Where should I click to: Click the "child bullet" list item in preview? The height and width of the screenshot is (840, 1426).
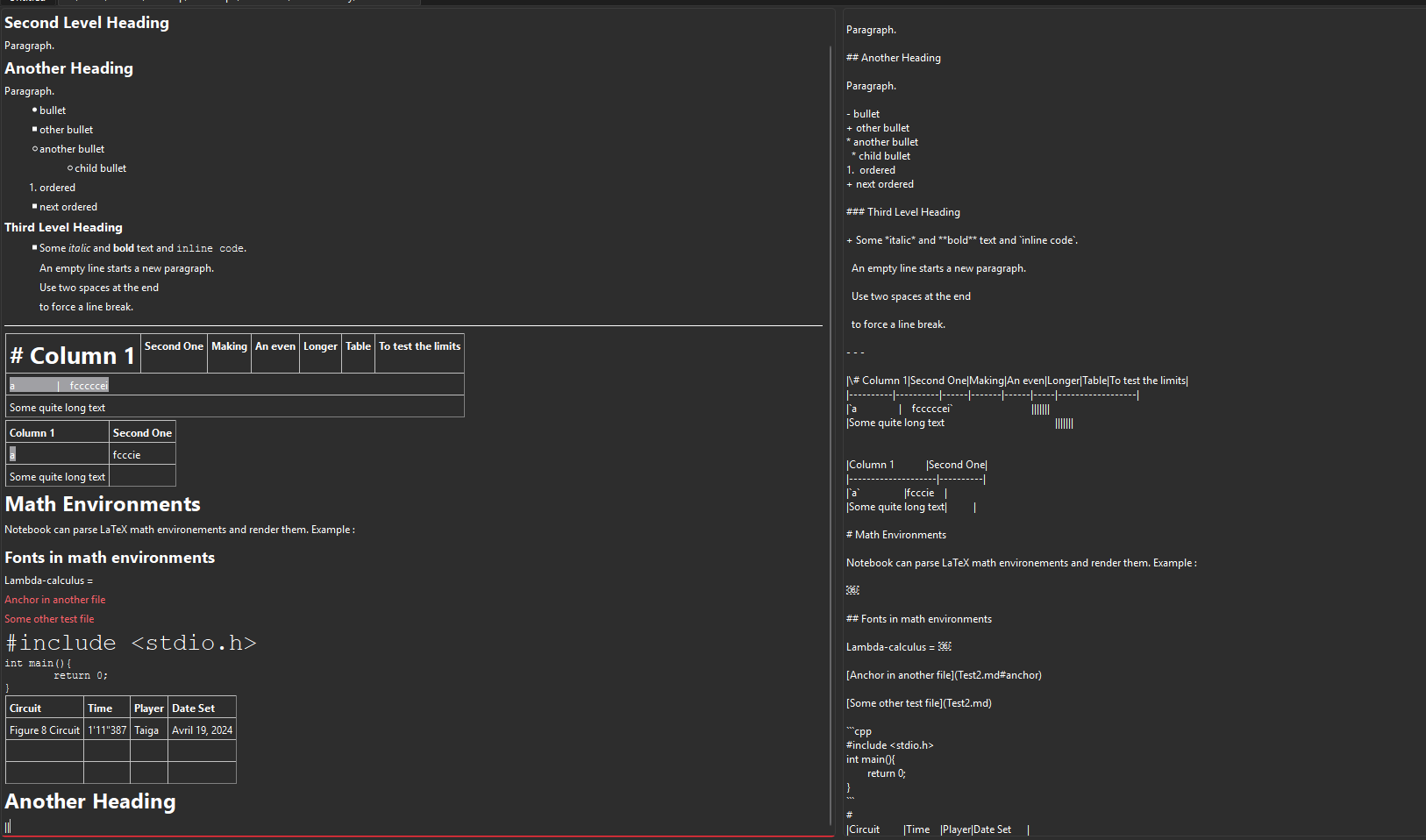click(100, 168)
